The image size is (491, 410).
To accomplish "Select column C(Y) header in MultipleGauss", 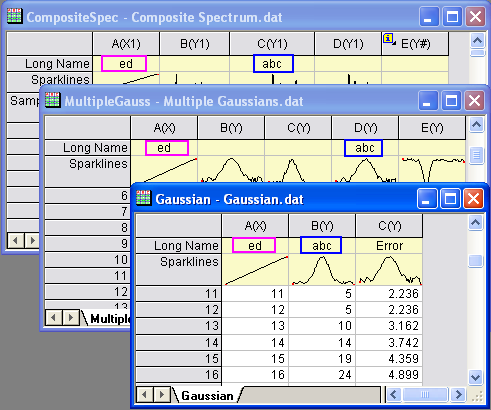I will 298,128.
